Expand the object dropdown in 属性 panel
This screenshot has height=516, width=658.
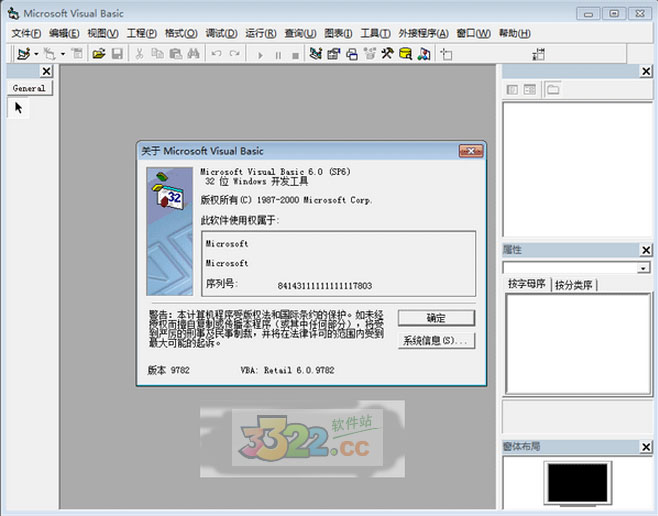pos(644,268)
